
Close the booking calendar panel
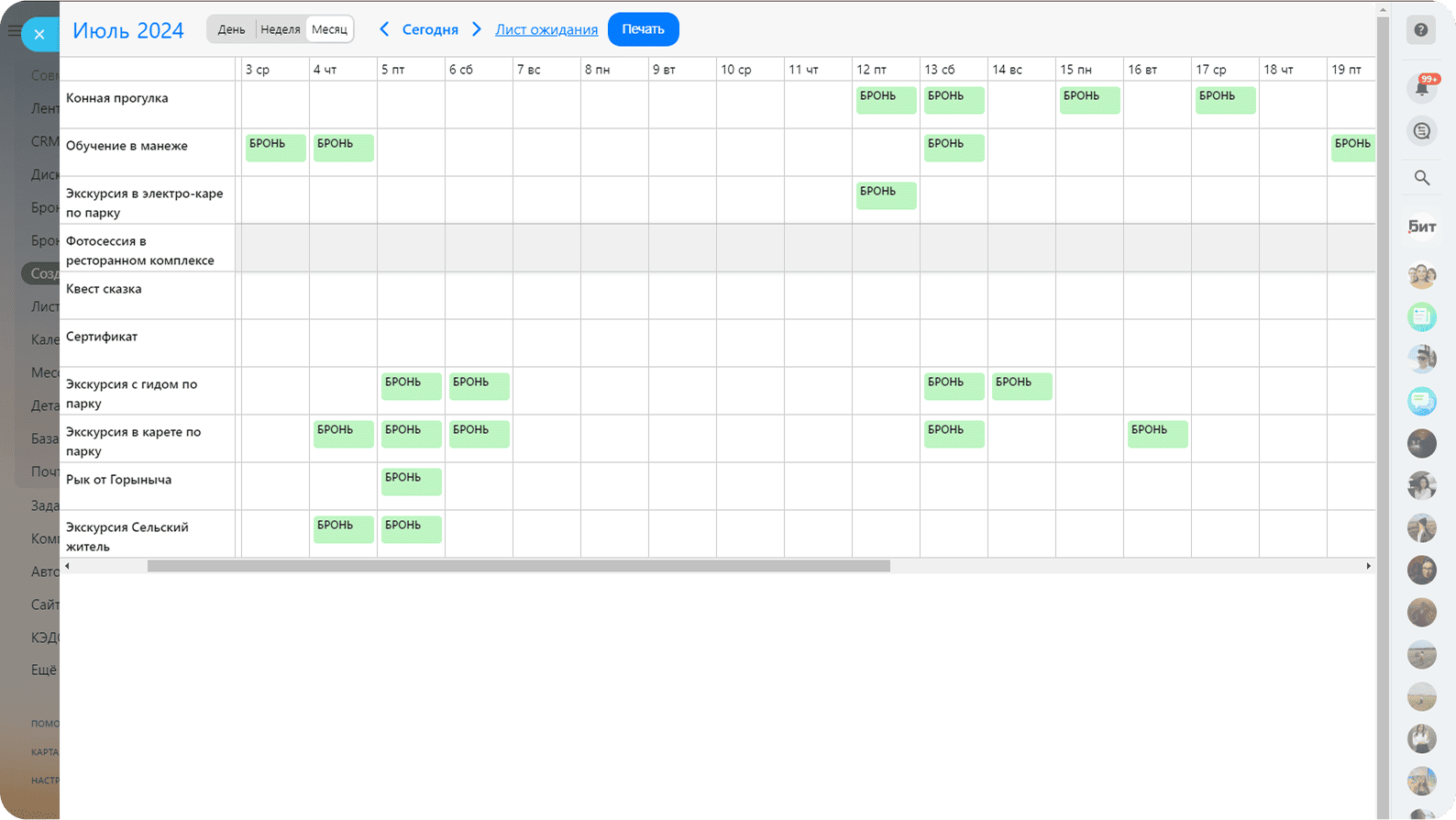pos(39,35)
